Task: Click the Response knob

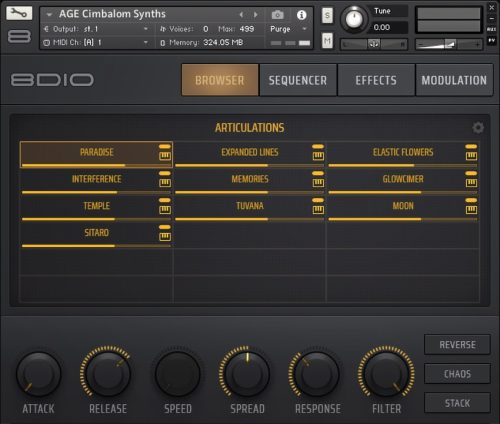Action: coord(317,374)
